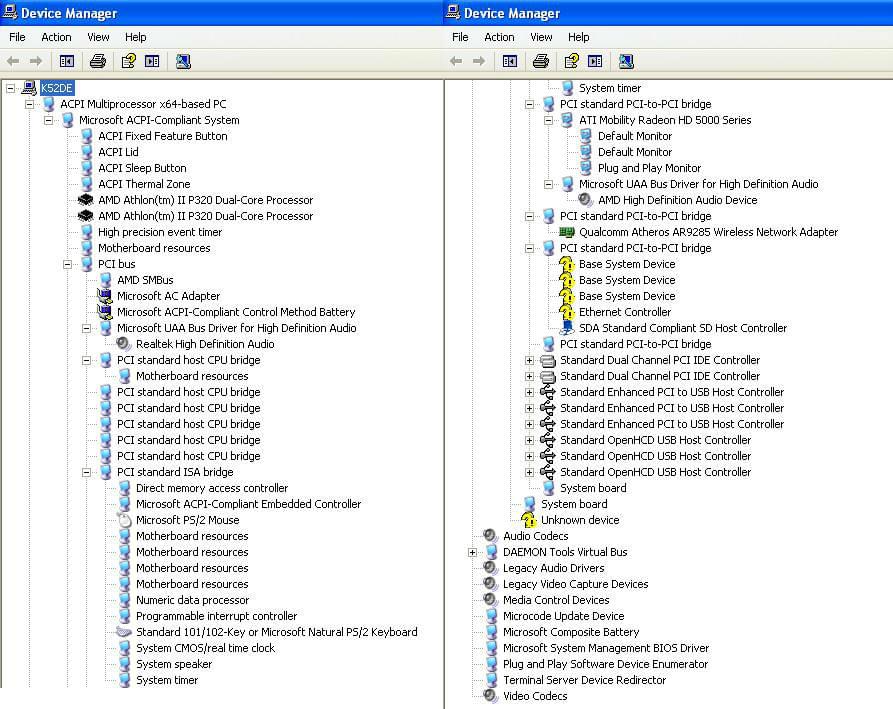Select the ACPI Lid entry

(118, 152)
